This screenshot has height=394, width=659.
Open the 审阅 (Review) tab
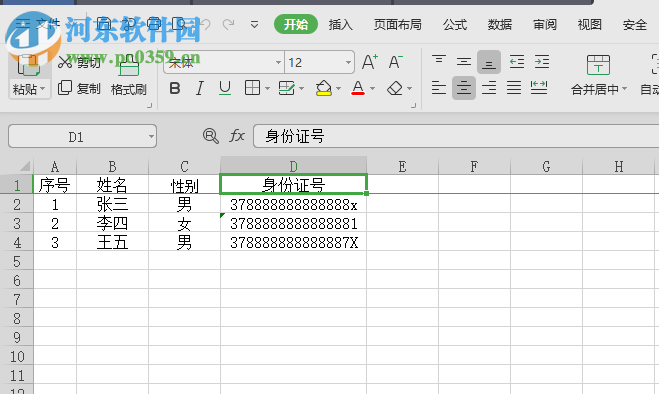(545, 24)
